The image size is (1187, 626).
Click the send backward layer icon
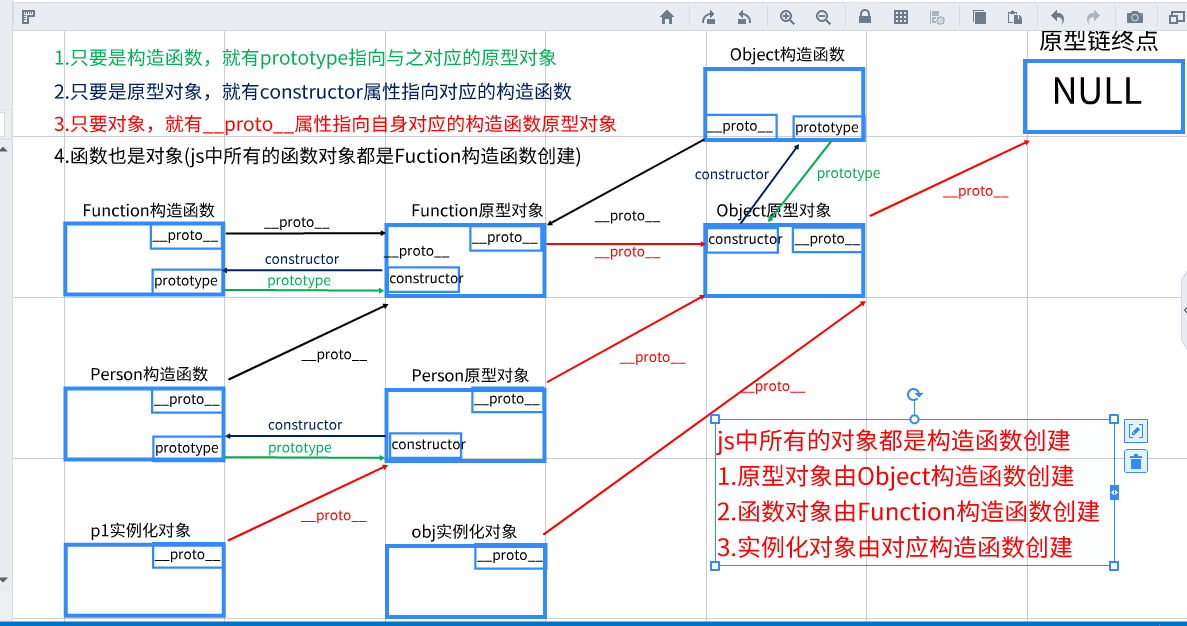click(x=744, y=17)
